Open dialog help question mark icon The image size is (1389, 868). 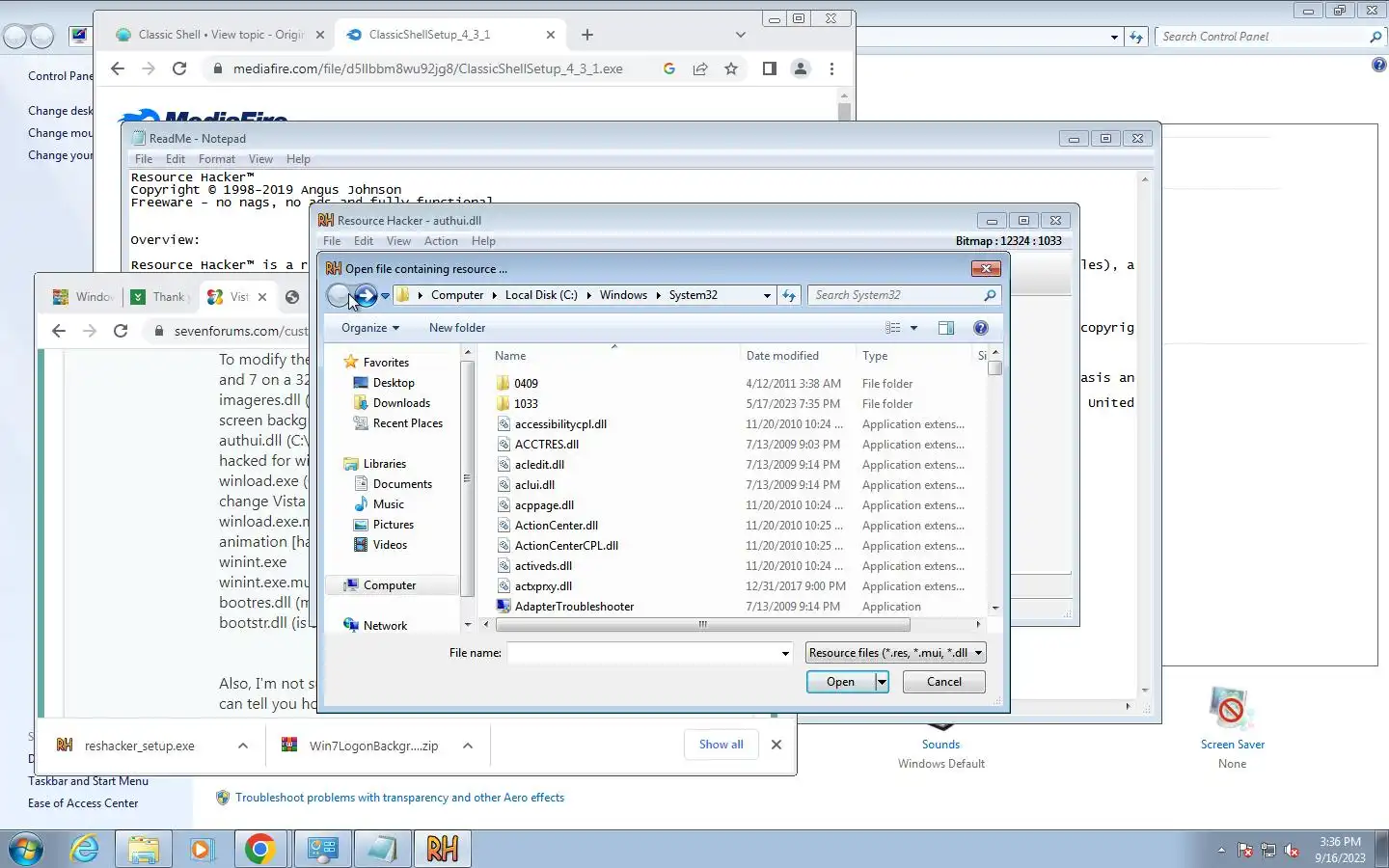point(981,328)
